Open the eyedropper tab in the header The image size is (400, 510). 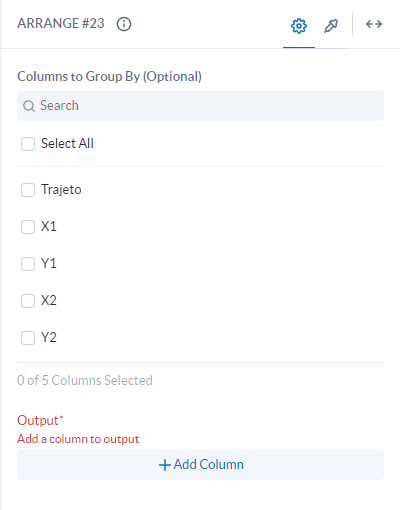pyautogui.click(x=331, y=26)
